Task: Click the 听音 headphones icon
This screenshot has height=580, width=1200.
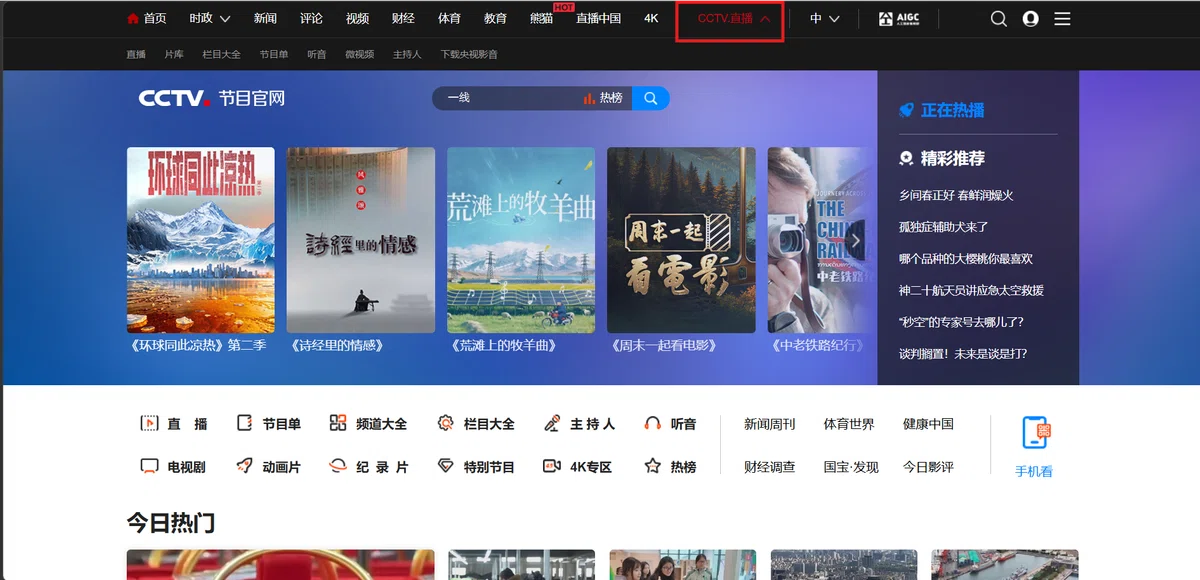Action: (653, 424)
